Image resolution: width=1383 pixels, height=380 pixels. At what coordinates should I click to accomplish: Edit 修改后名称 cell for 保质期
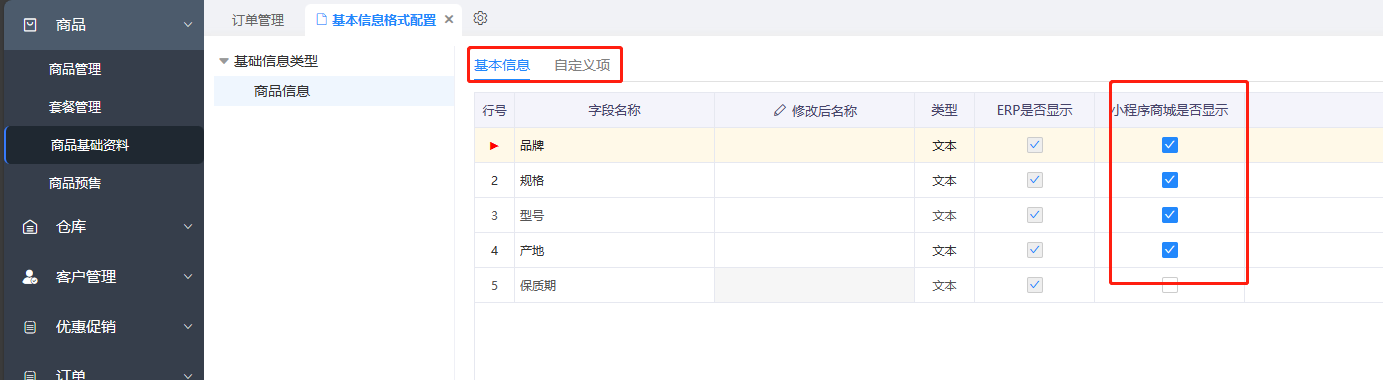814,285
